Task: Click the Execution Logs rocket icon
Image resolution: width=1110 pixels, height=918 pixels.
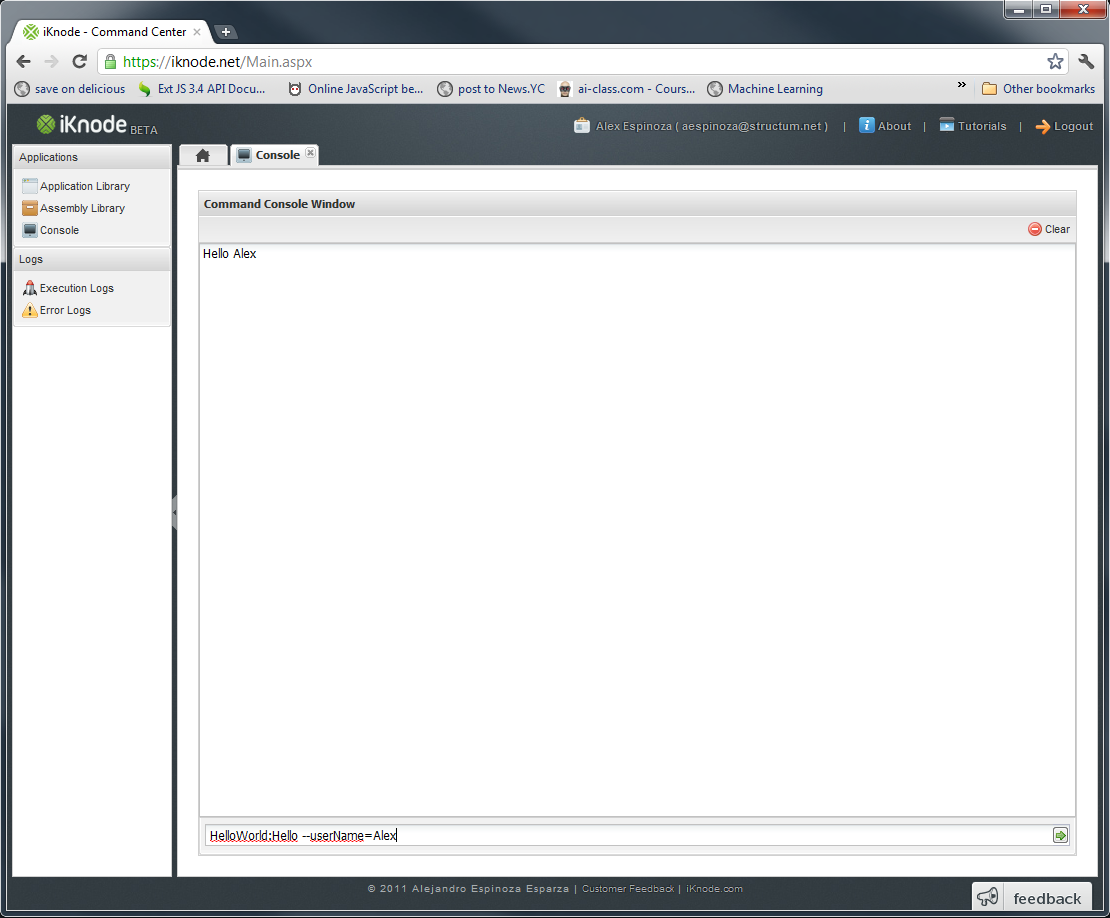Action: pos(30,287)
